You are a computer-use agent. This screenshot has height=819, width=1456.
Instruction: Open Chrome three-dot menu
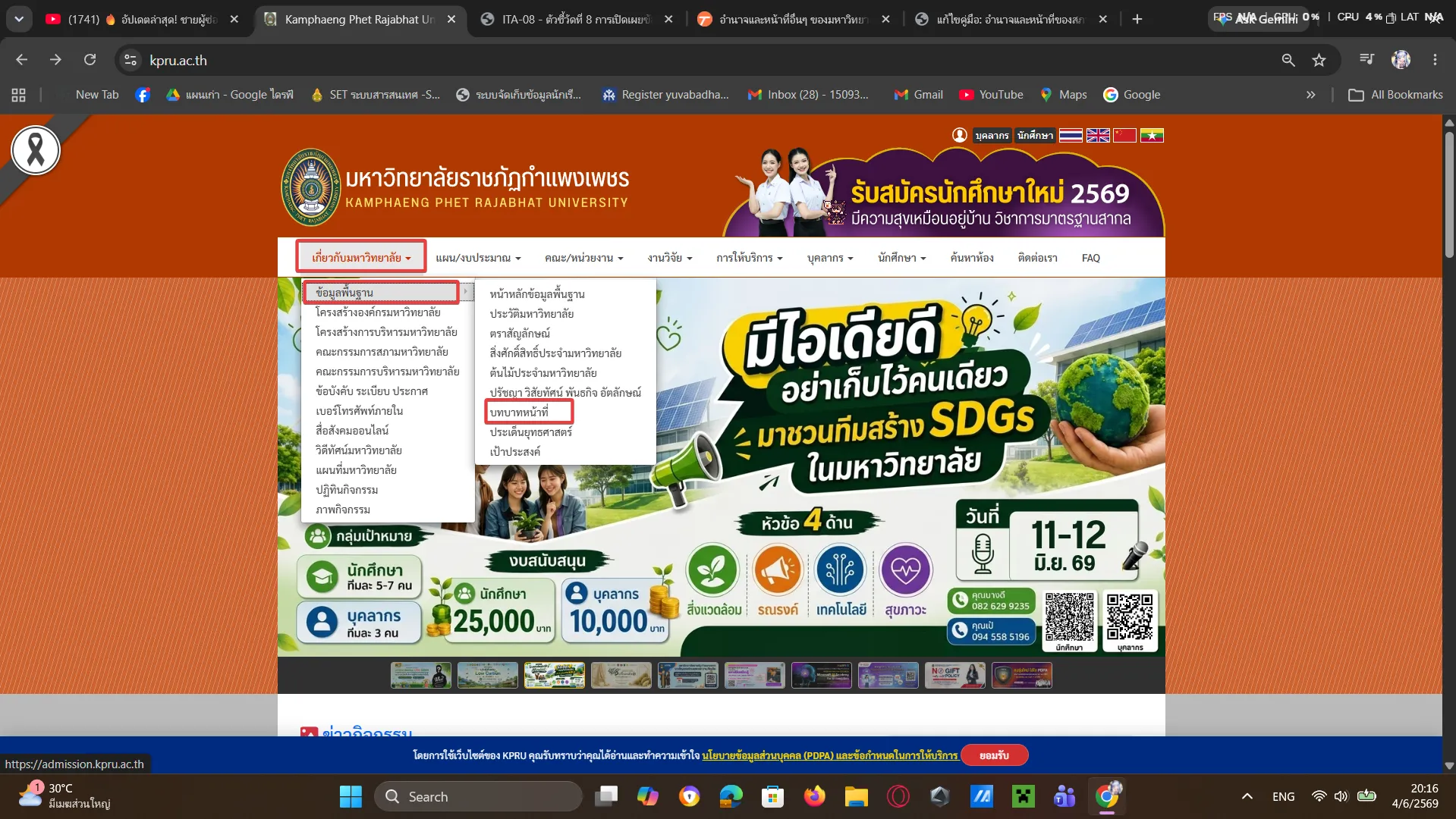(1435, 59)
